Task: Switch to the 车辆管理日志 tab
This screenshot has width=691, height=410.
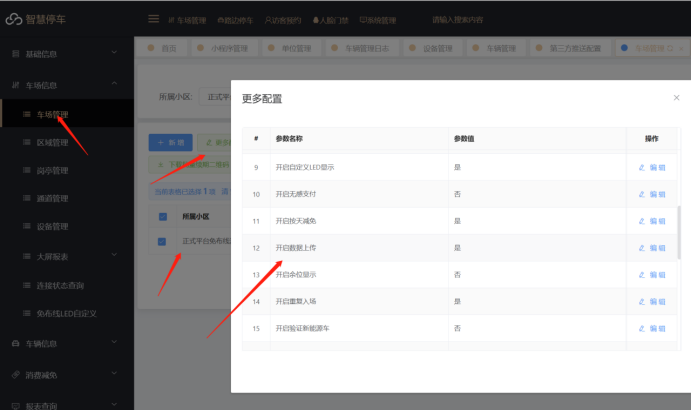Action: (x=361, y=48)
